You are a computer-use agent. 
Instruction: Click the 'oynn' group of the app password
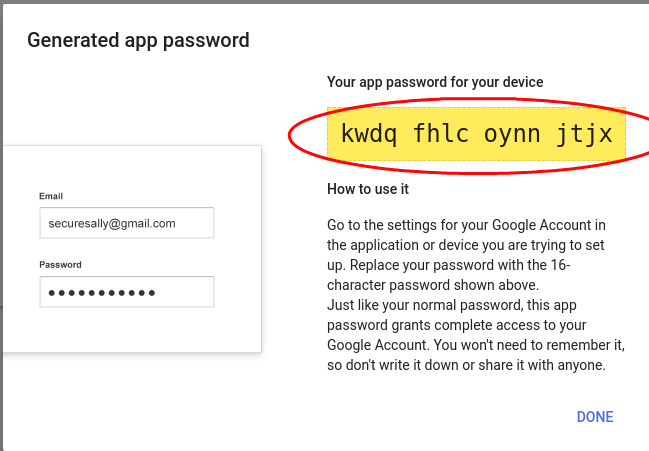coord(513,134)
